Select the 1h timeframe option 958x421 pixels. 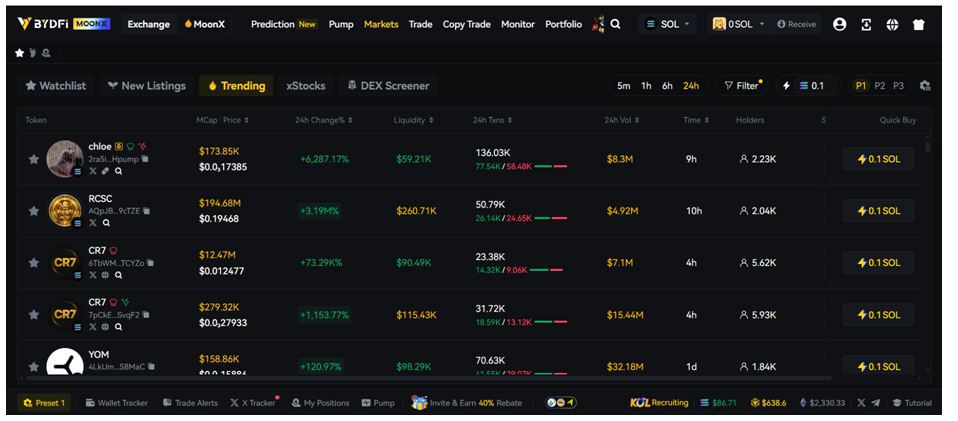pos(646,86)
